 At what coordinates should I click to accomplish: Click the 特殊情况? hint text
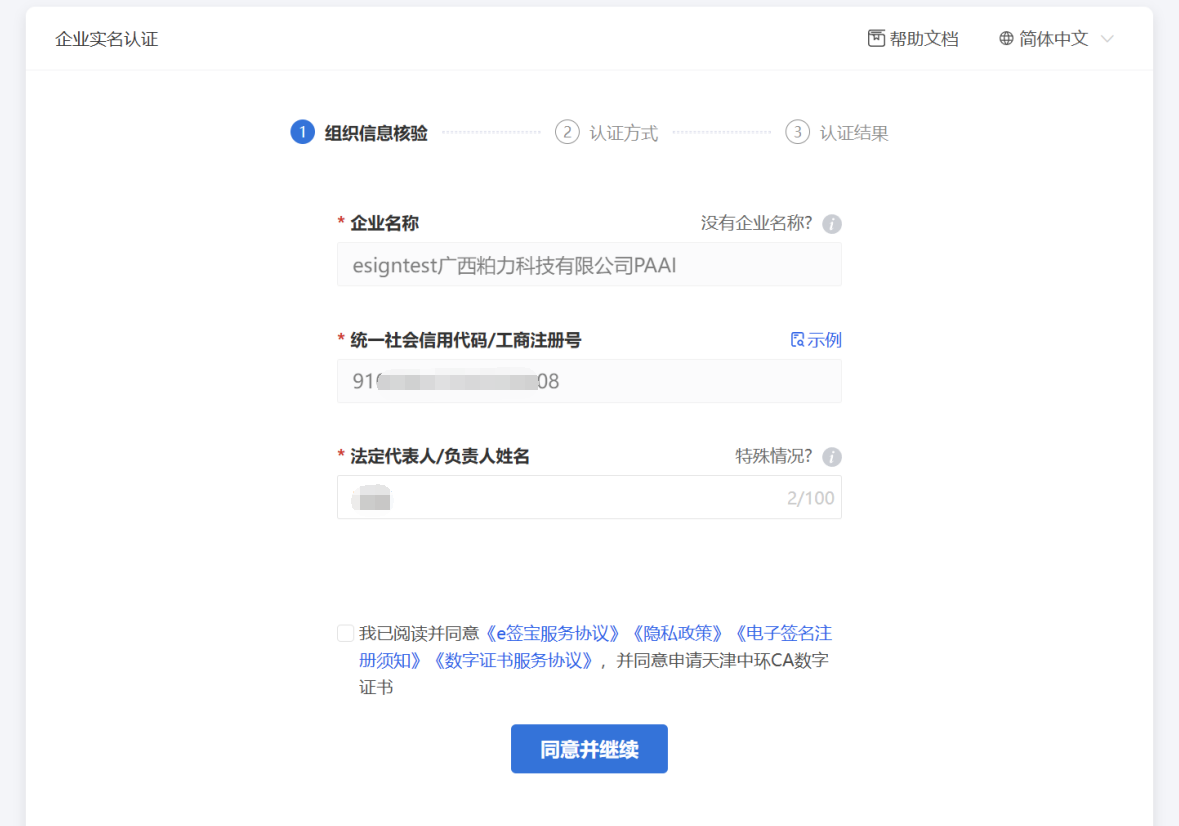774,455
